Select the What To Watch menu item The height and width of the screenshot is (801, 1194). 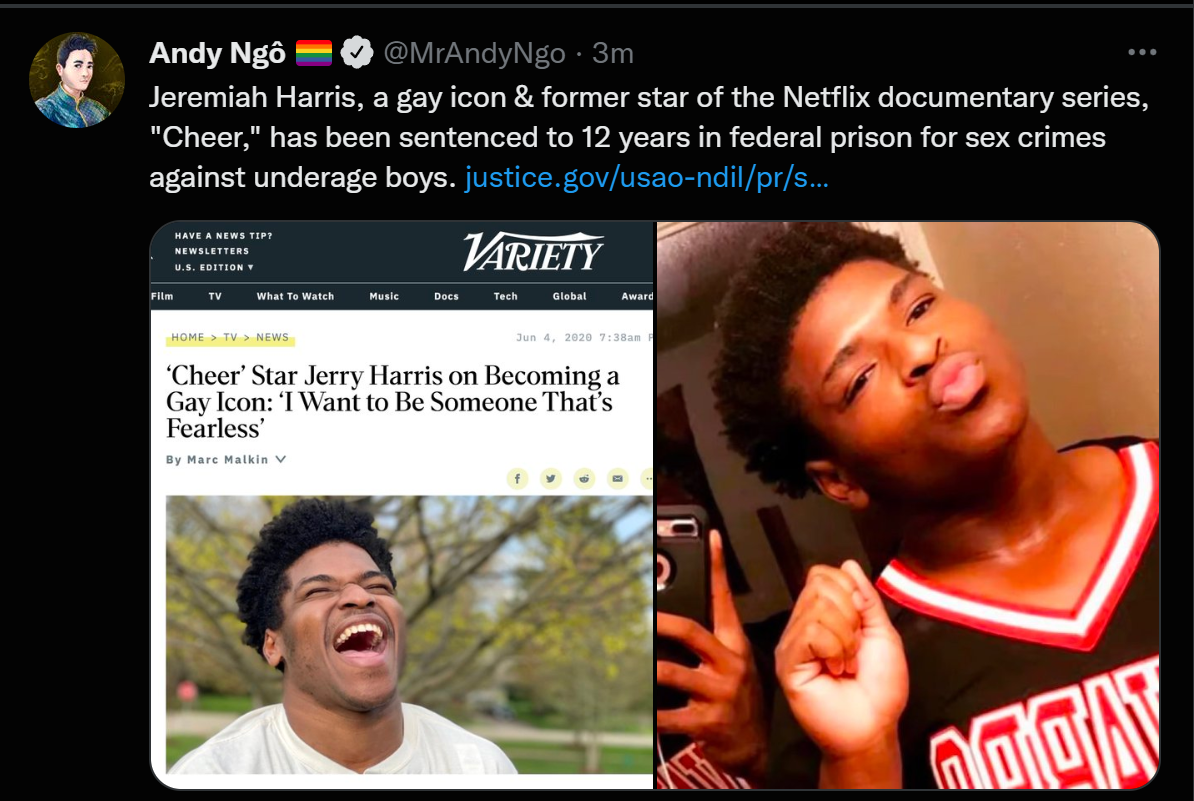pos(295,296)
